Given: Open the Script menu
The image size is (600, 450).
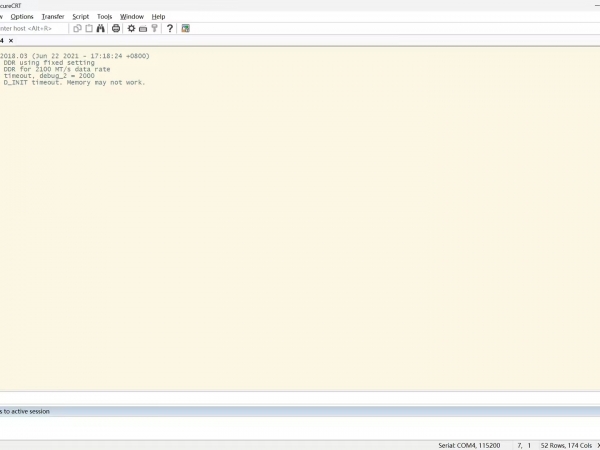Looking at the screenshot, I should tap(81, 17).
